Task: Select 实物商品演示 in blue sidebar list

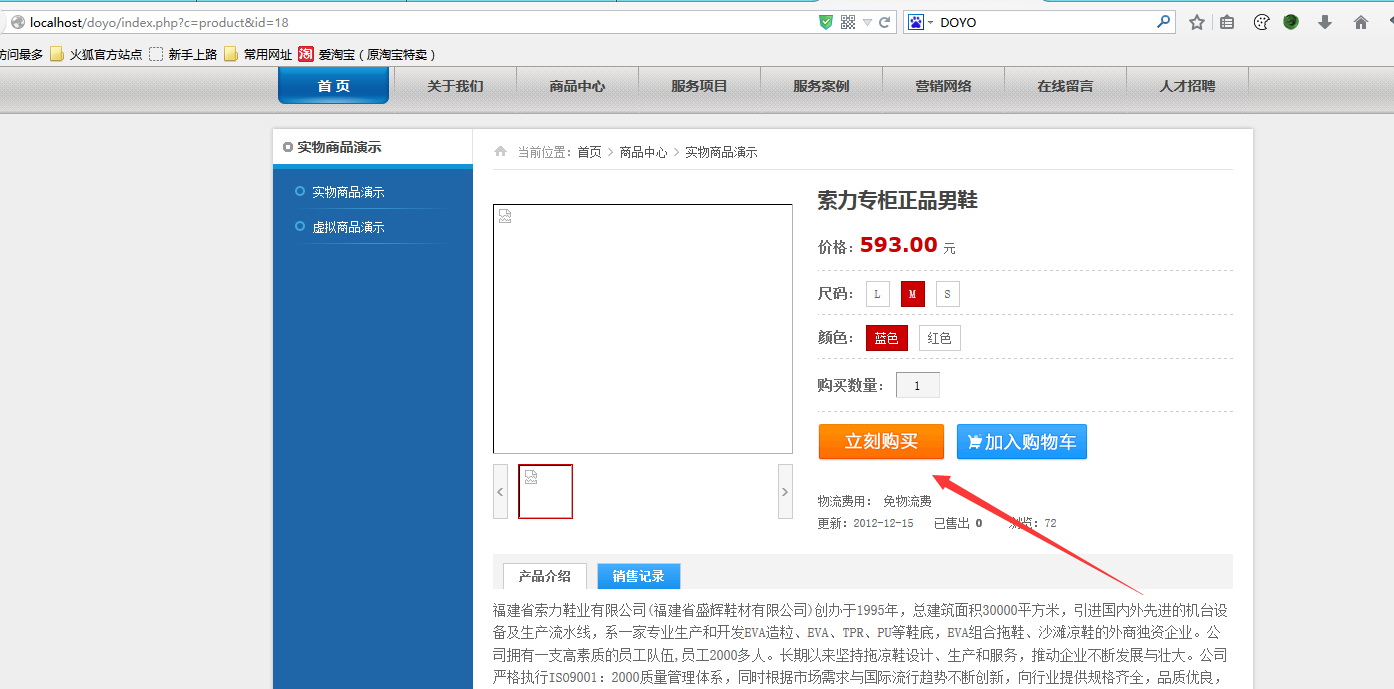Action: [348, 192]
